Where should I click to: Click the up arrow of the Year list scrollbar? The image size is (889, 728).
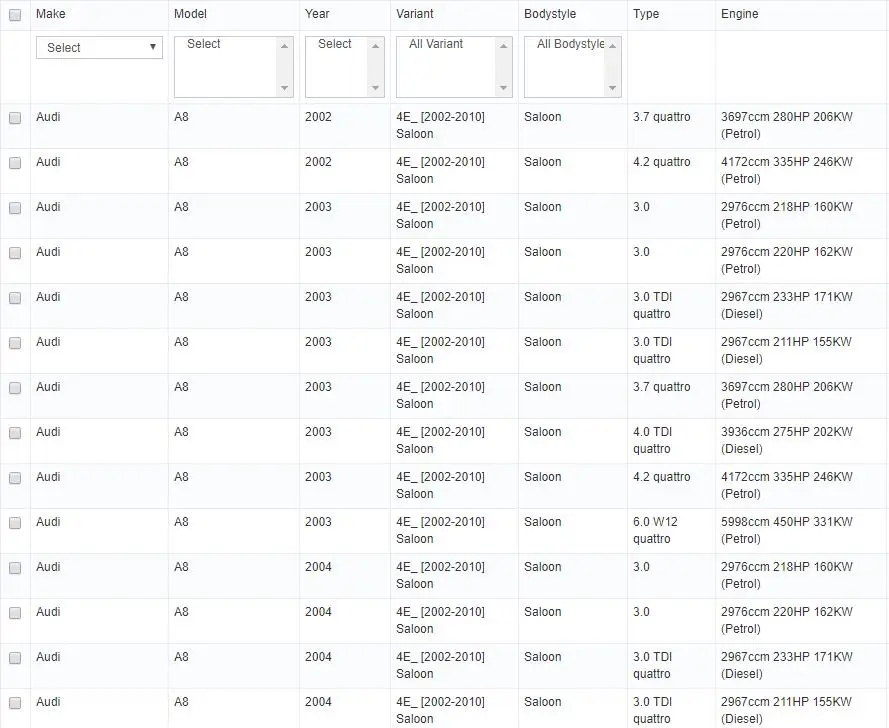(x=375, y=46)
